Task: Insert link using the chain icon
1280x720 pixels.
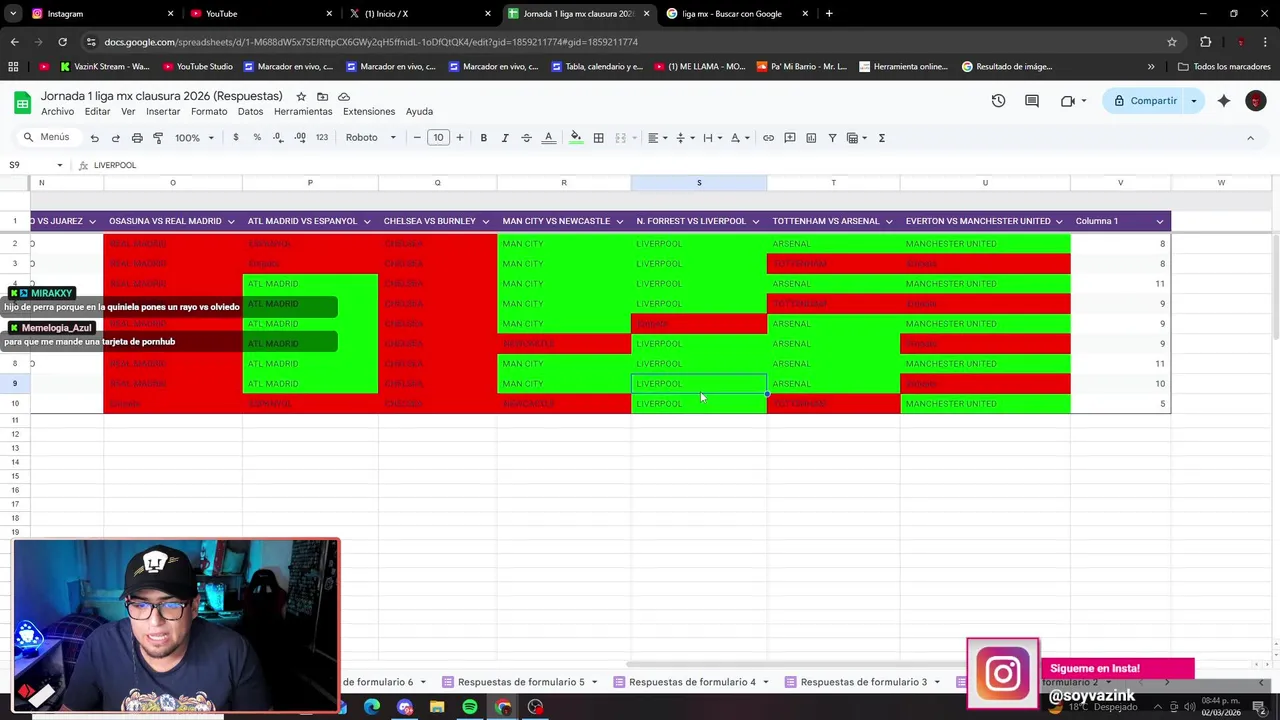Action: point(768,138)
